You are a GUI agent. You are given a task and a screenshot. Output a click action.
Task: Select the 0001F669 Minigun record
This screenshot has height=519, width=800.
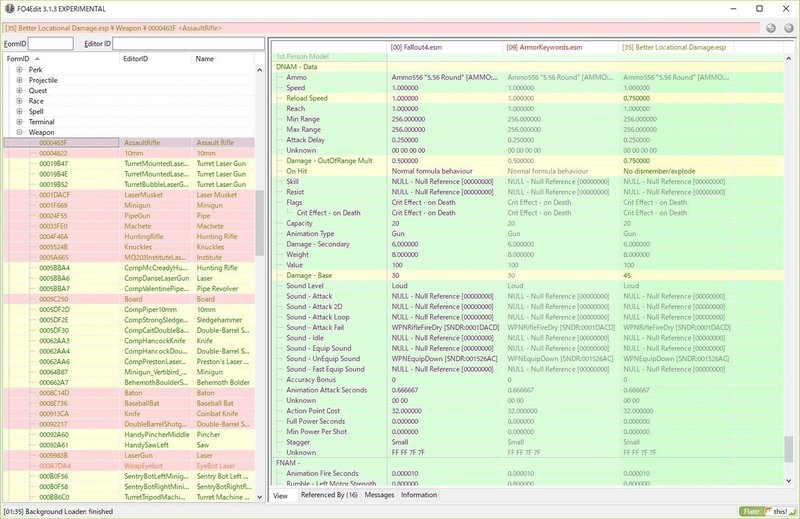pos(129,205)
